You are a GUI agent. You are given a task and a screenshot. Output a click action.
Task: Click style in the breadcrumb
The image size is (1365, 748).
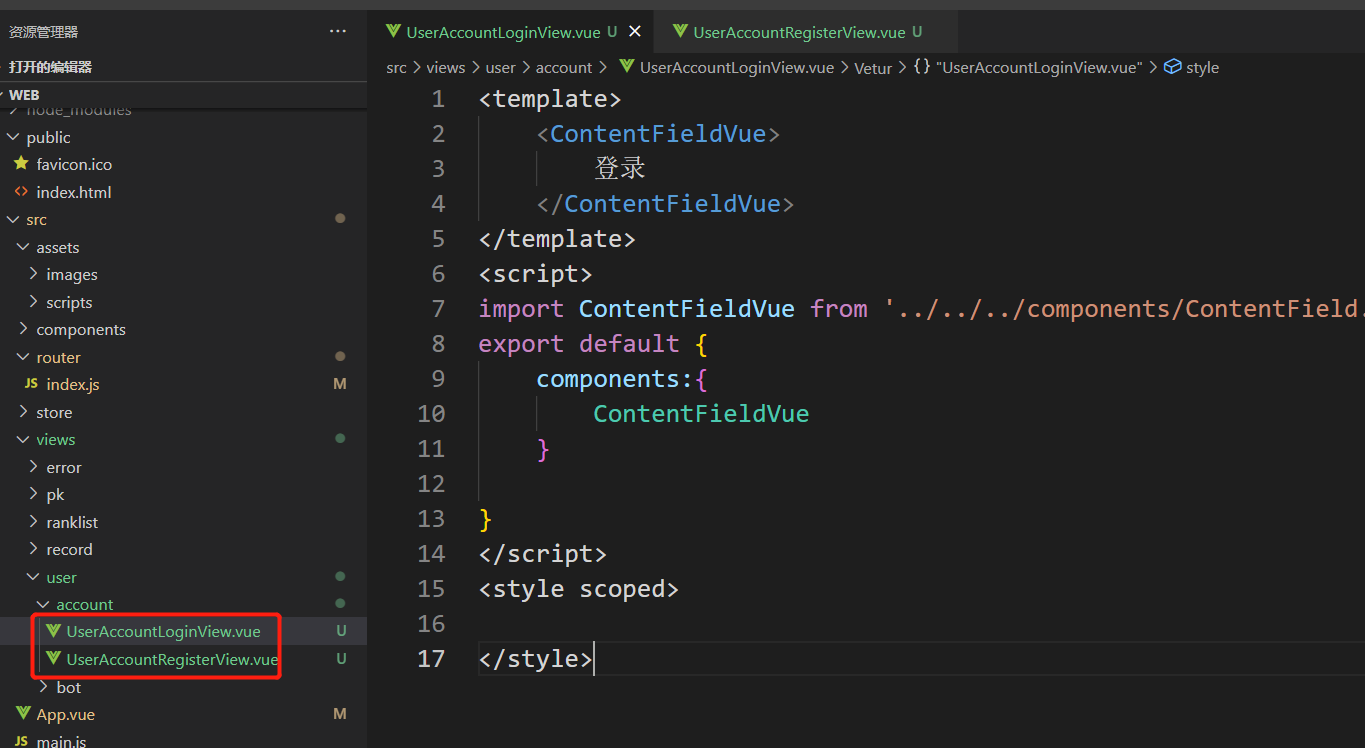[1202, 67]
